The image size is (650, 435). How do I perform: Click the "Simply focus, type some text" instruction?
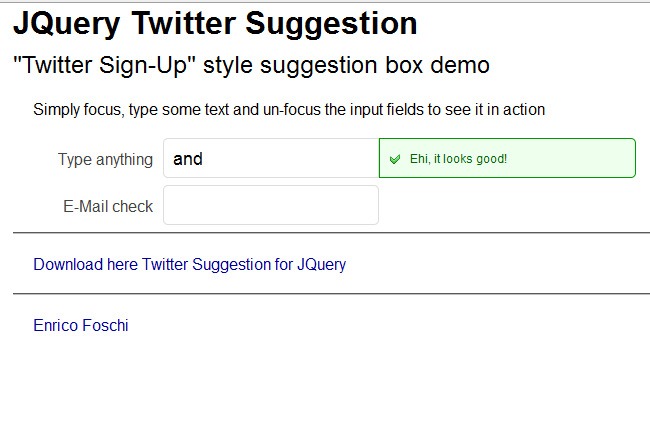289,110
